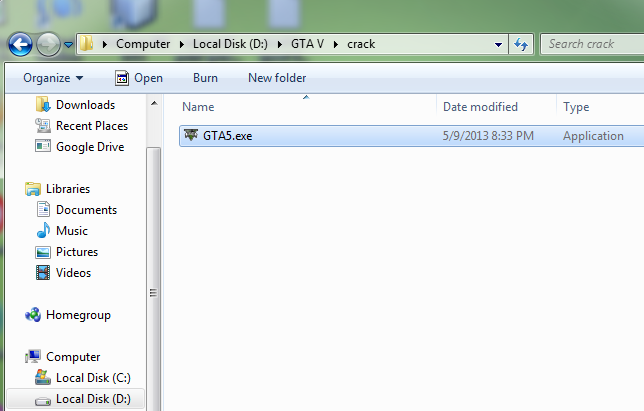Image resolution: width=644 pixels, height=411 pixels.
Task: Click the greyed Forward navigation arrow
Action: (x=48, y=44)
